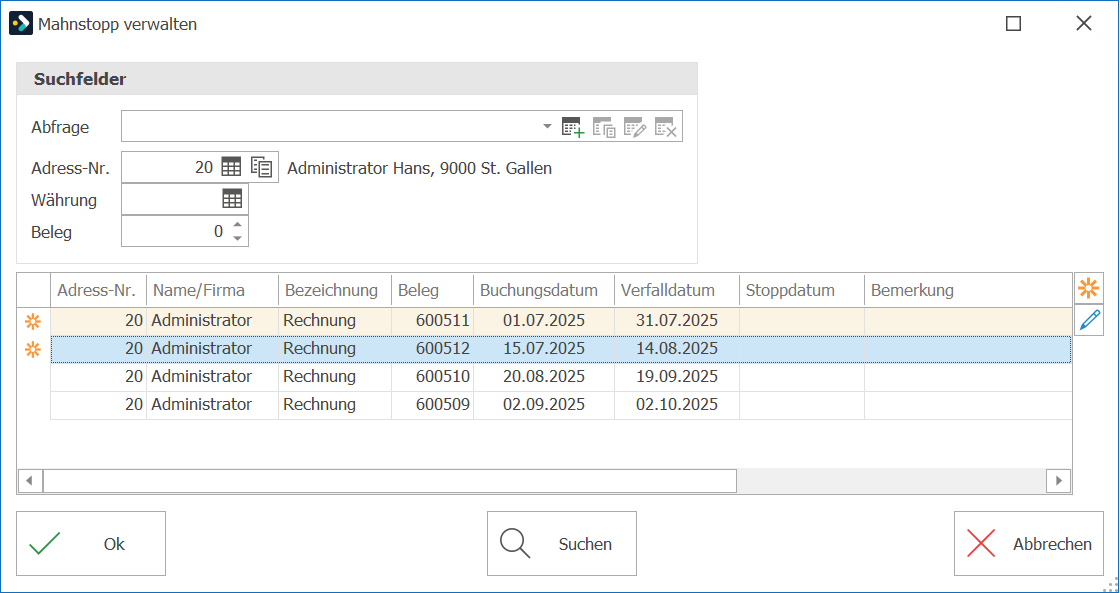
Task: Confirm with the Ok button
Action: 91,544
